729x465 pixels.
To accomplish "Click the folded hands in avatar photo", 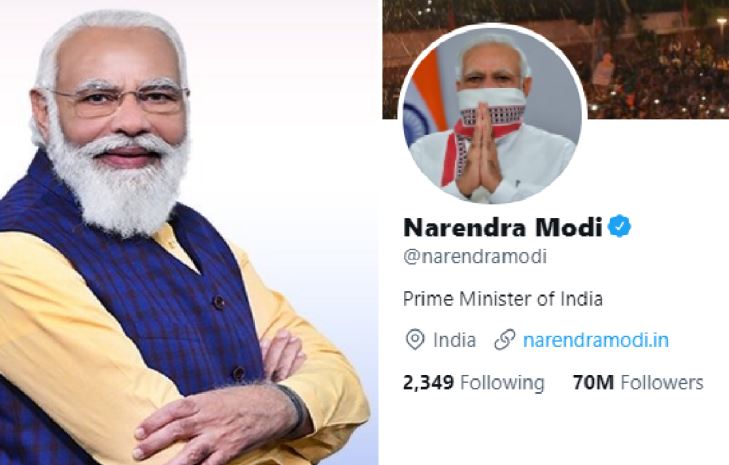I will point(479,151).
